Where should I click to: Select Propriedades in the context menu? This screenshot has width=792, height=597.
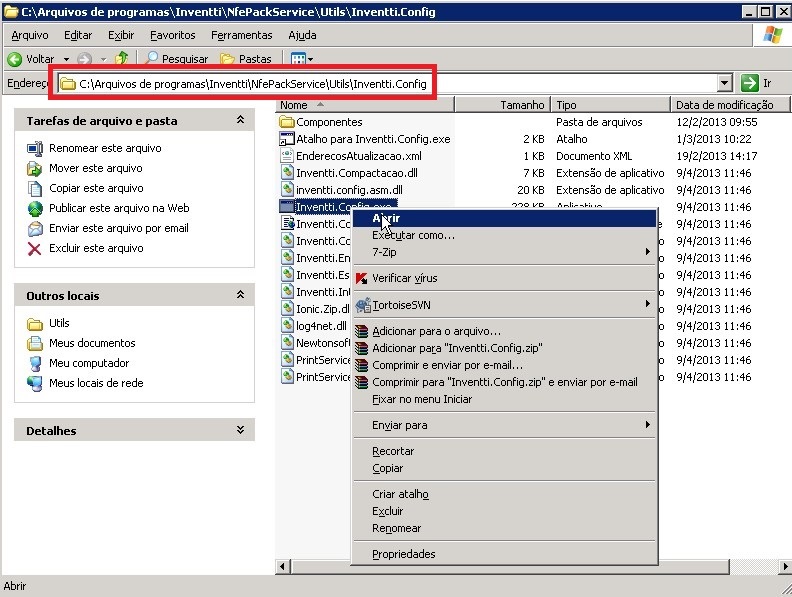coord(403,554)
